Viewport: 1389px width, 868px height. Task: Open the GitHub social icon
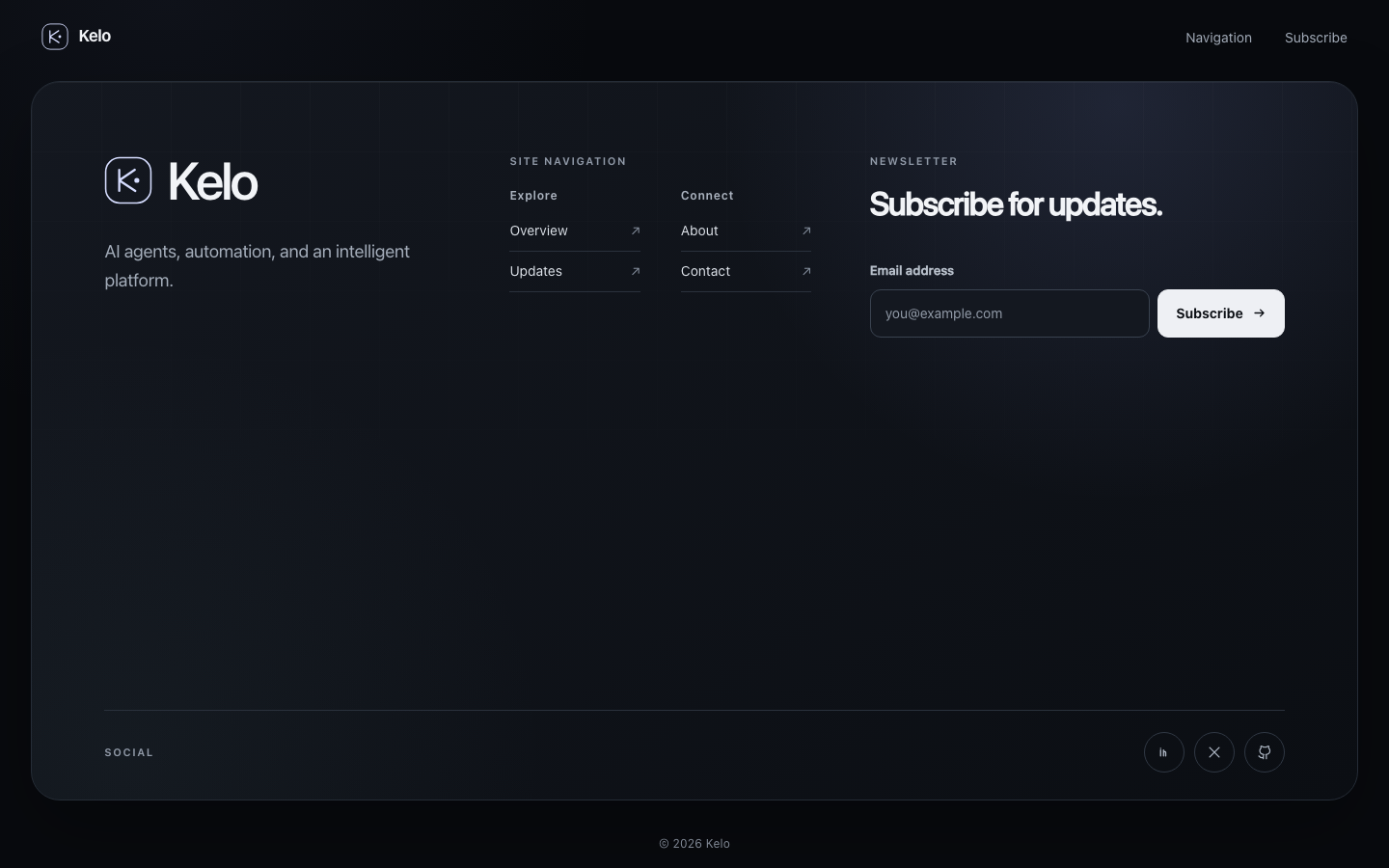point(1265,752)
